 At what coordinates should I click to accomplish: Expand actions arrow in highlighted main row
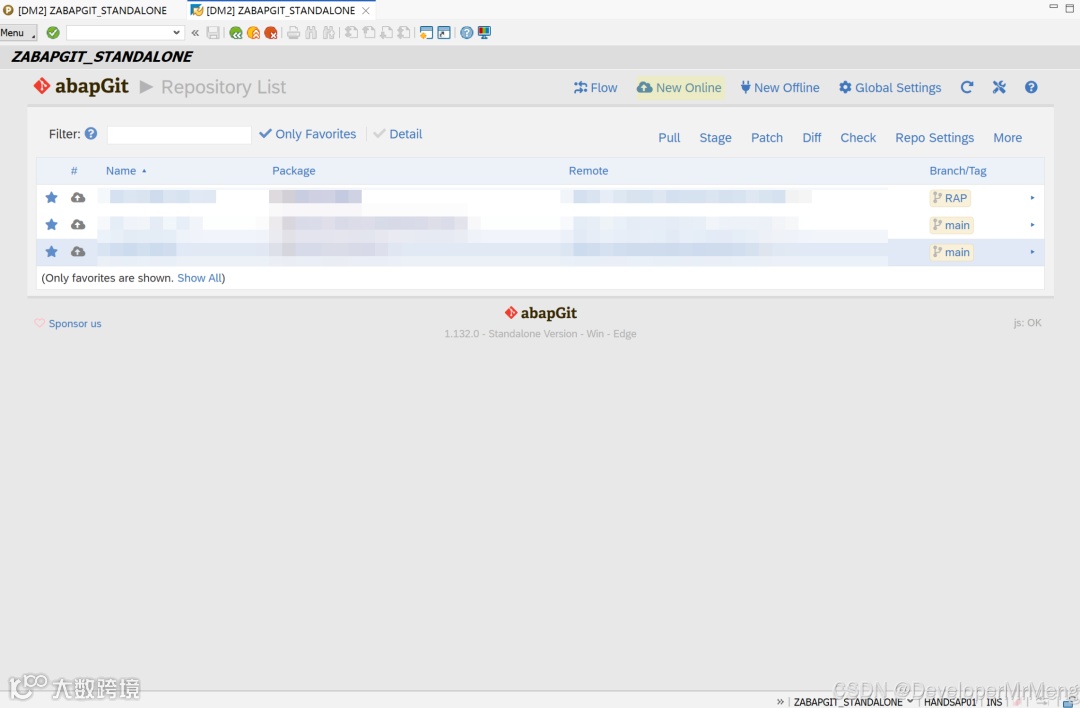pos(1032,252)
